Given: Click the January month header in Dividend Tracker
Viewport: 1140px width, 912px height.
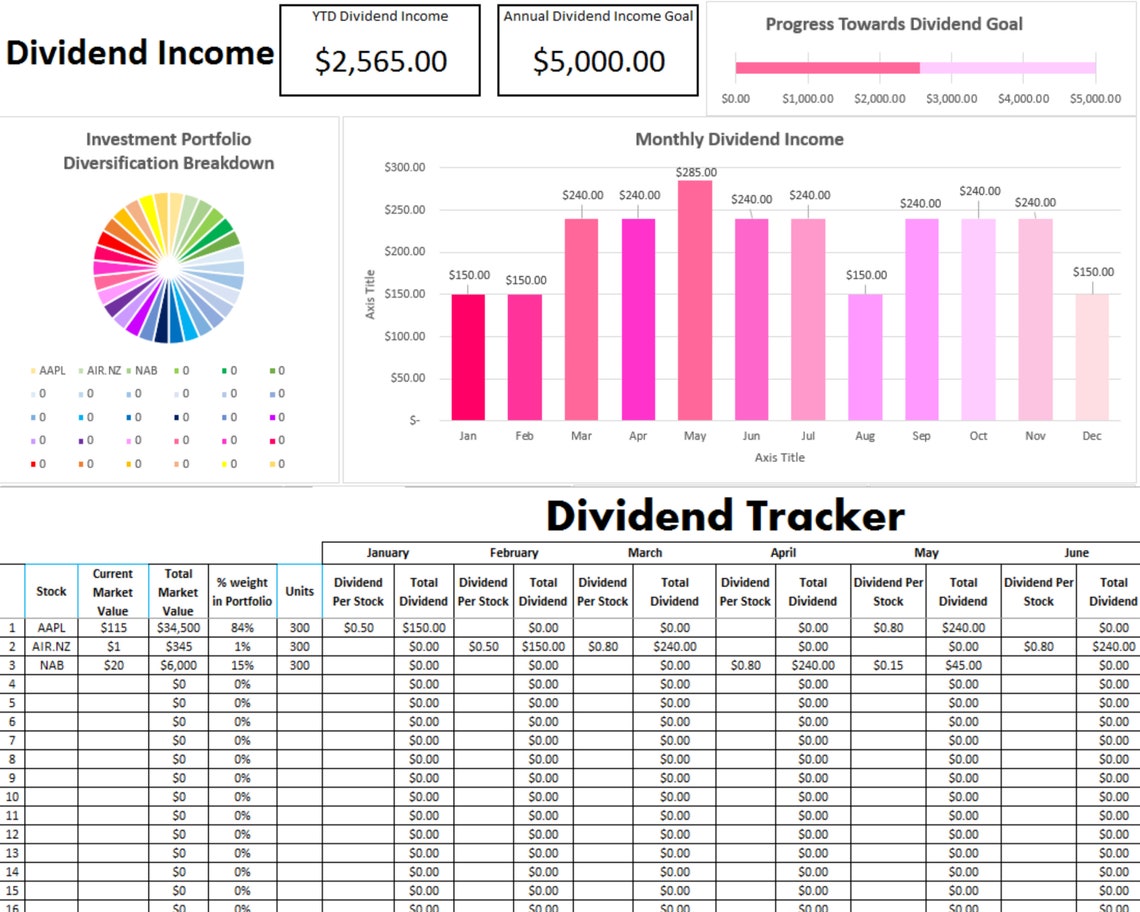Looking at the screenshot, I should click(x=387, y=551).
